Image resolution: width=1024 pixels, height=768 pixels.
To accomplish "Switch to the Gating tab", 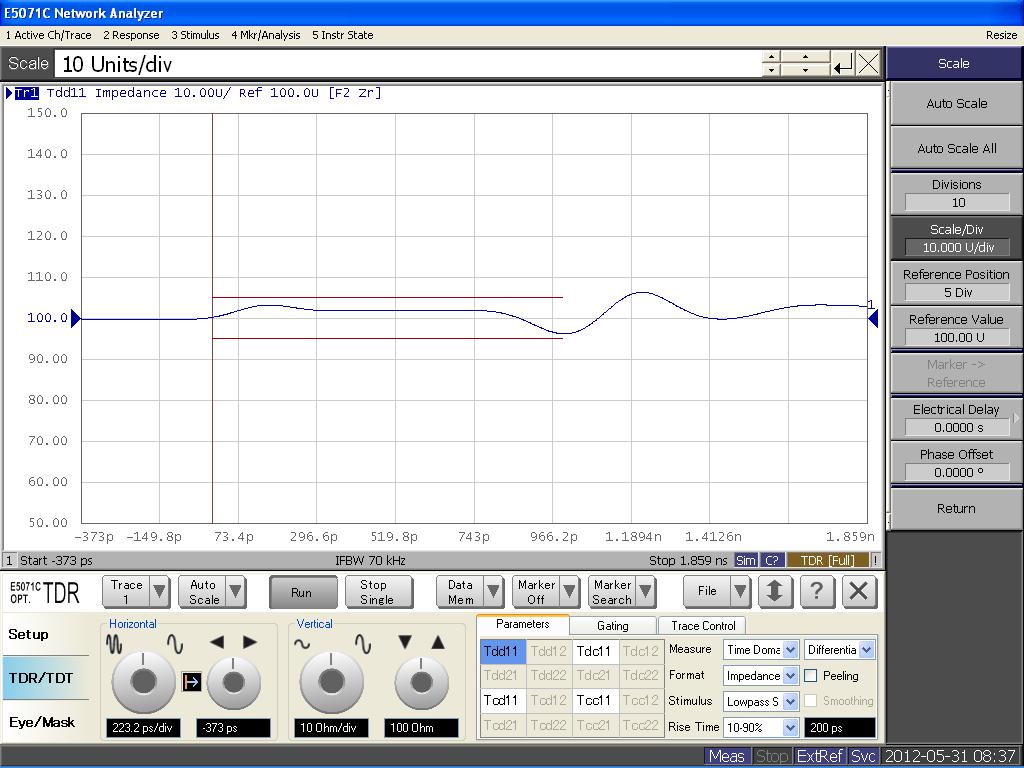I will 612,626.
